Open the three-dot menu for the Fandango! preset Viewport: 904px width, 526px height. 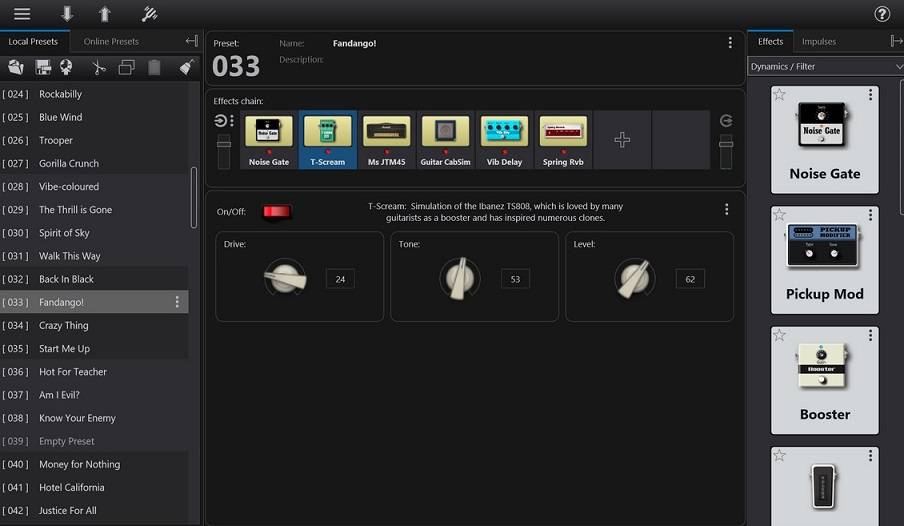pos(177,302)
